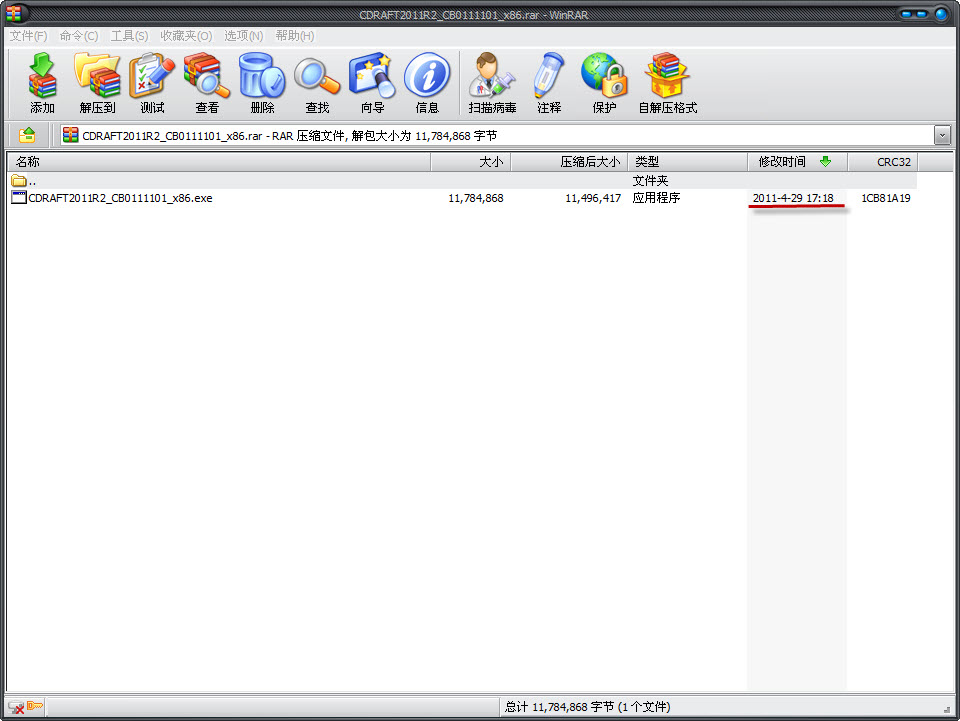
Task: Click the 删除 (Delete) recycle bin icon
Action: (262, 82)
